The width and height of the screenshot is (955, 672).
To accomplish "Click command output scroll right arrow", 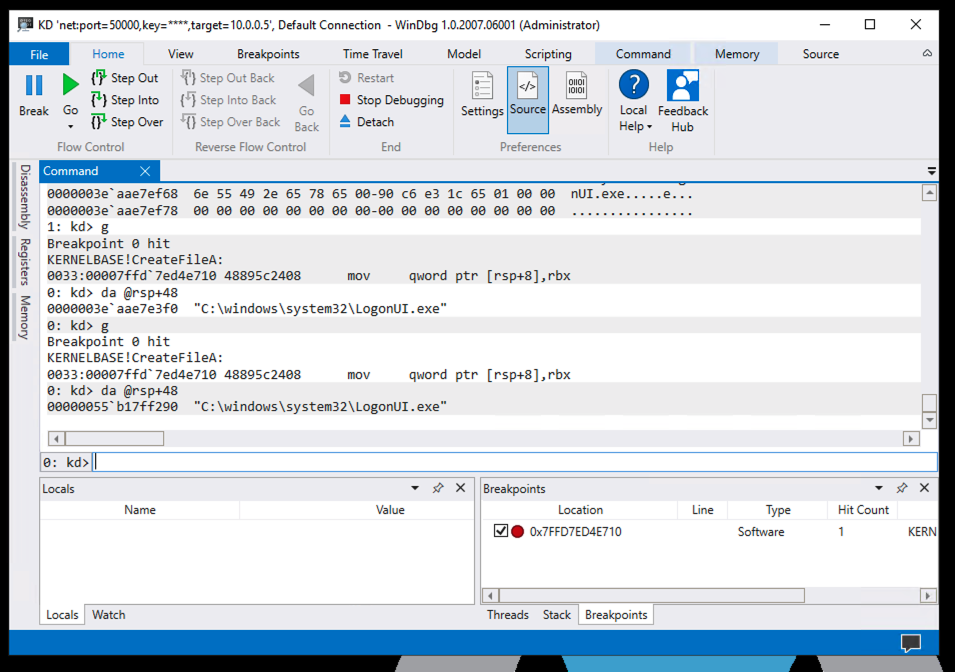I will coord(911,439).
